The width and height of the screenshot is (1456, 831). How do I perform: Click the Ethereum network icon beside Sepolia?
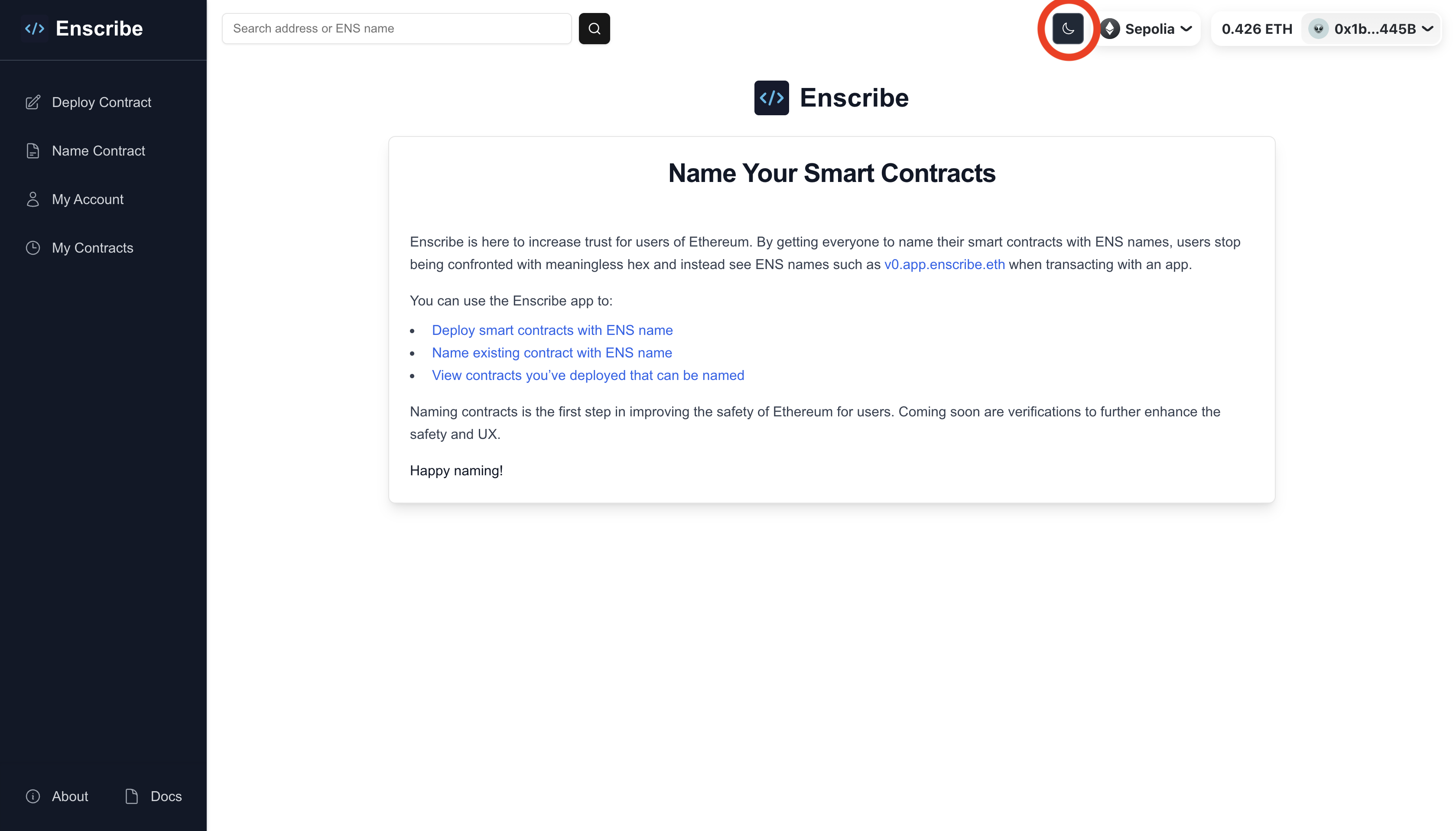pyautogui.click(x=1110, y=29)
